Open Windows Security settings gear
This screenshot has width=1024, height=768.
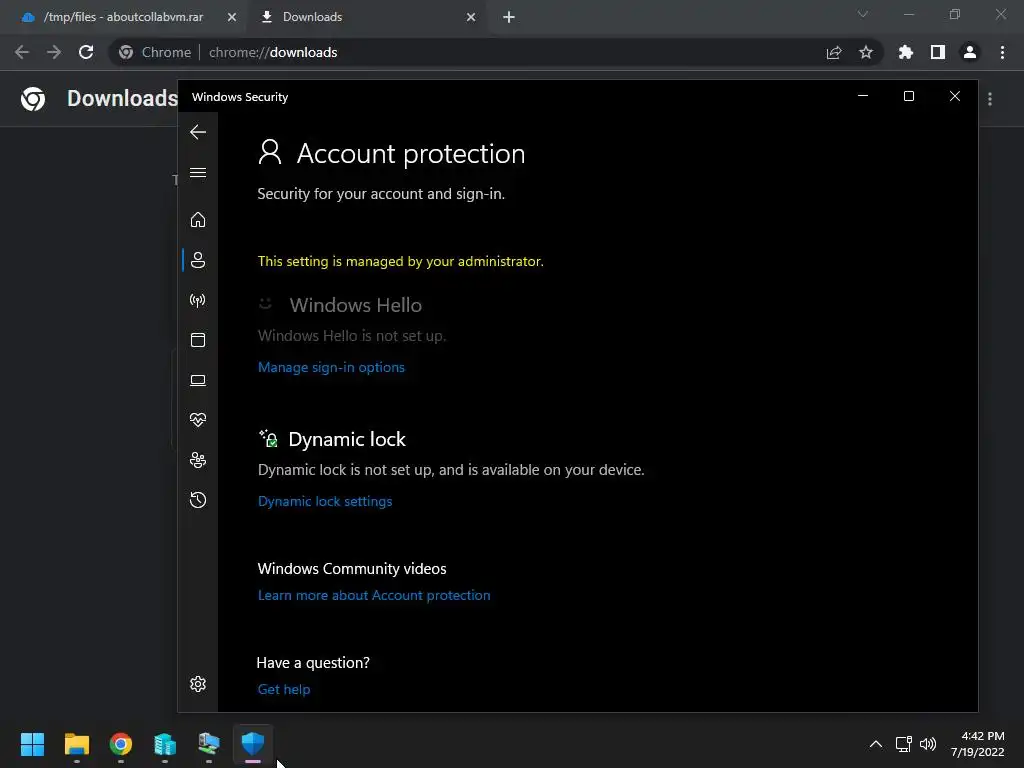[198, 684]
